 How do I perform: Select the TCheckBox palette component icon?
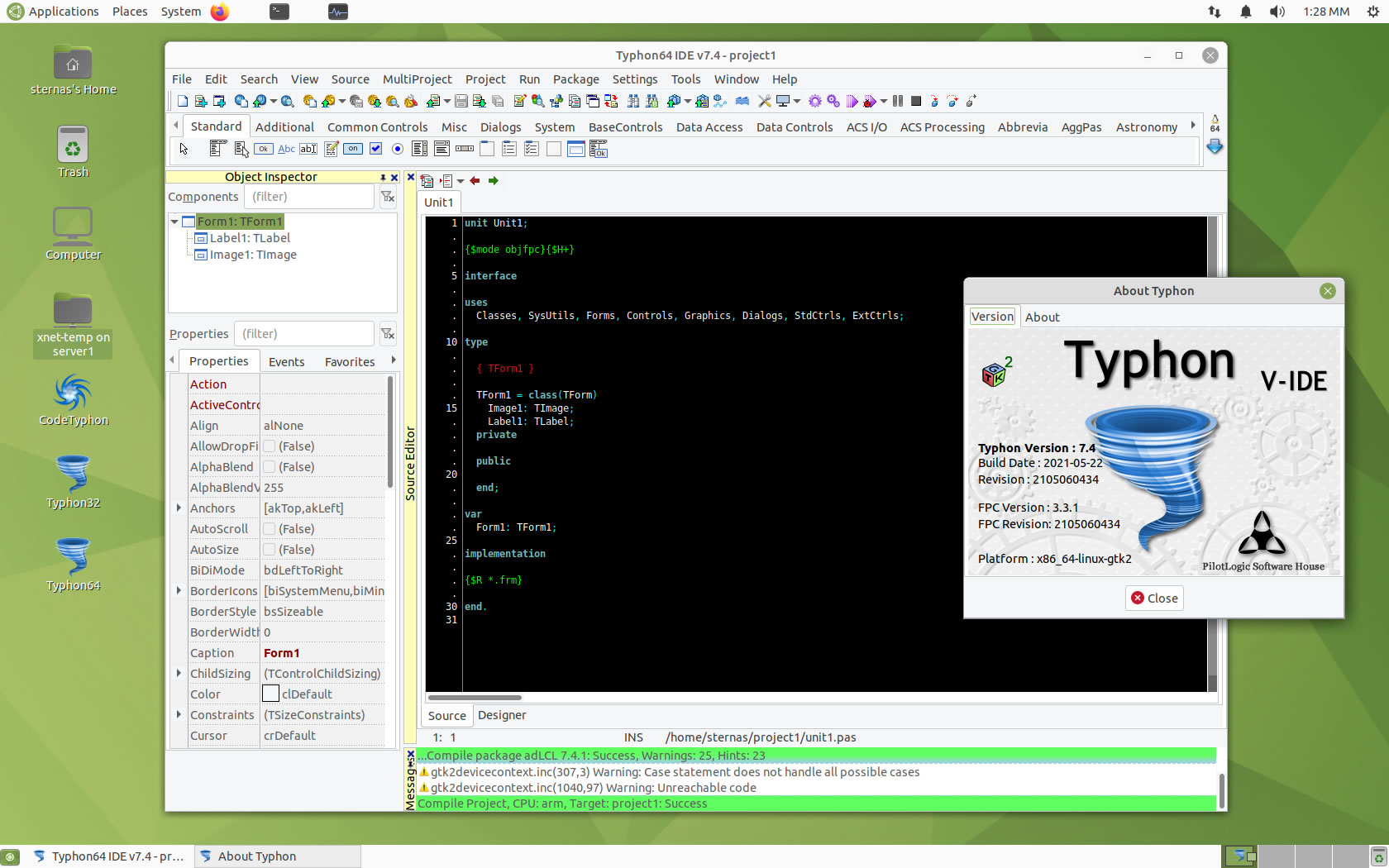click(375, 149)
